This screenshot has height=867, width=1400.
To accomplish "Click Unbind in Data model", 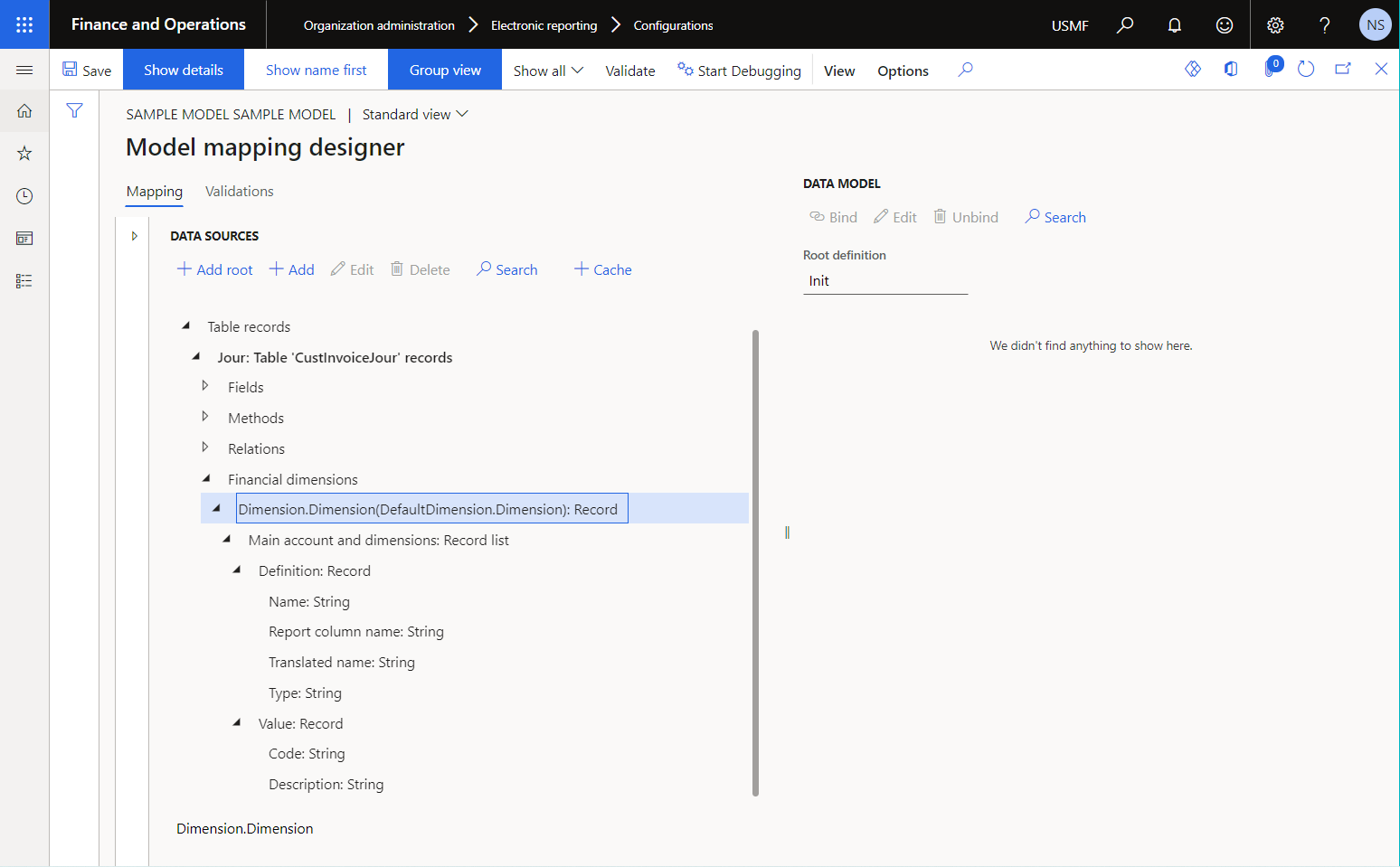I will [x=966, y=217].
